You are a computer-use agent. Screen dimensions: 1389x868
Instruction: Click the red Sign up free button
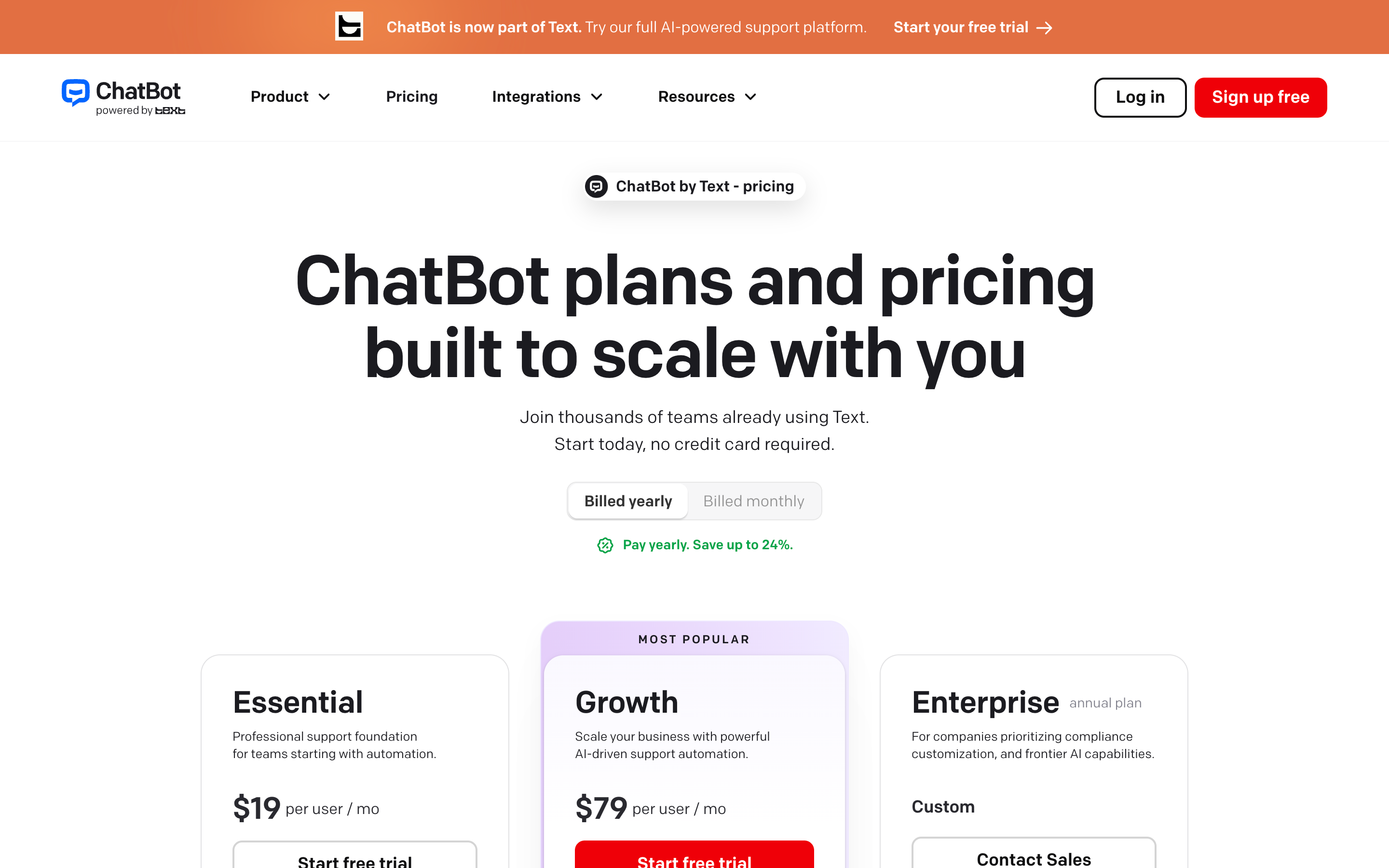click(x=1260, y=97)
